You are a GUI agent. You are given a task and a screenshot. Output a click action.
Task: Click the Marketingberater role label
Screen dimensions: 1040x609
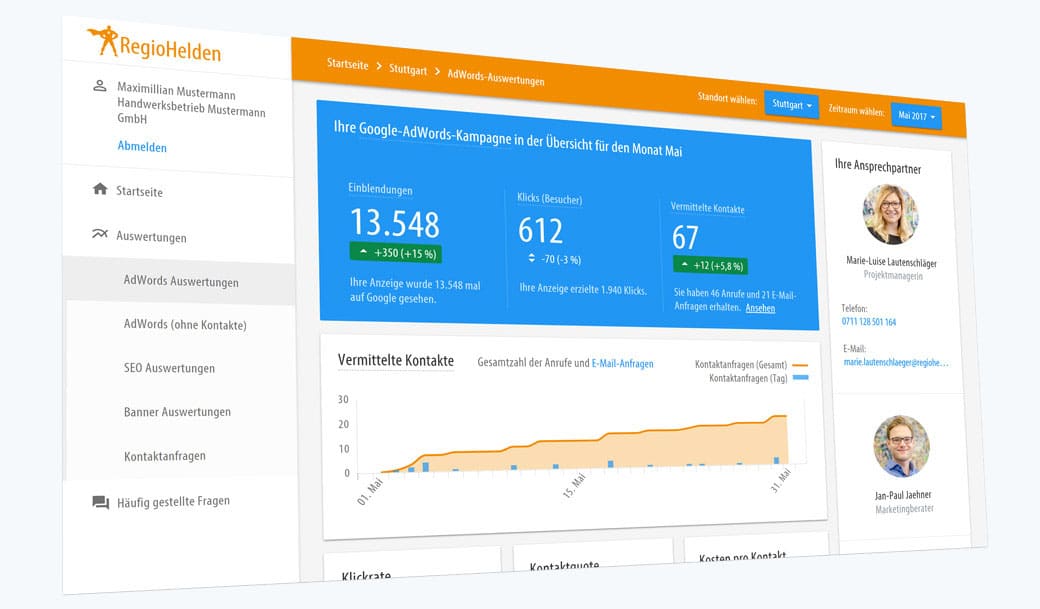tap(904, 509)
